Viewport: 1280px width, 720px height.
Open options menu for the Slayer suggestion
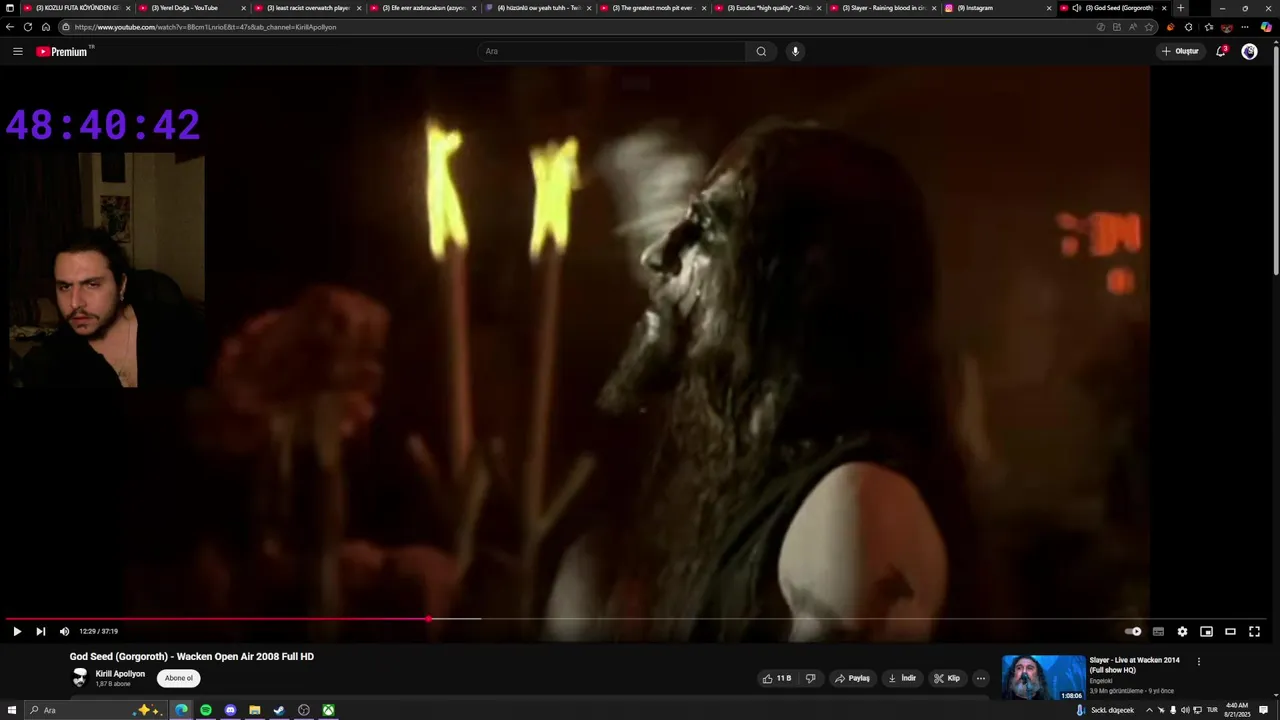1198,661
